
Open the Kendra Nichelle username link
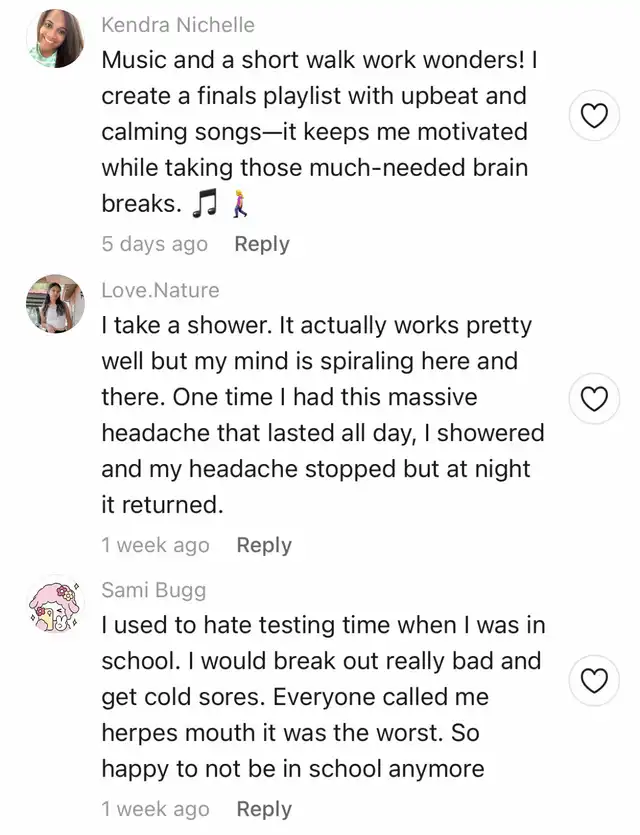(x=178, y=25)
